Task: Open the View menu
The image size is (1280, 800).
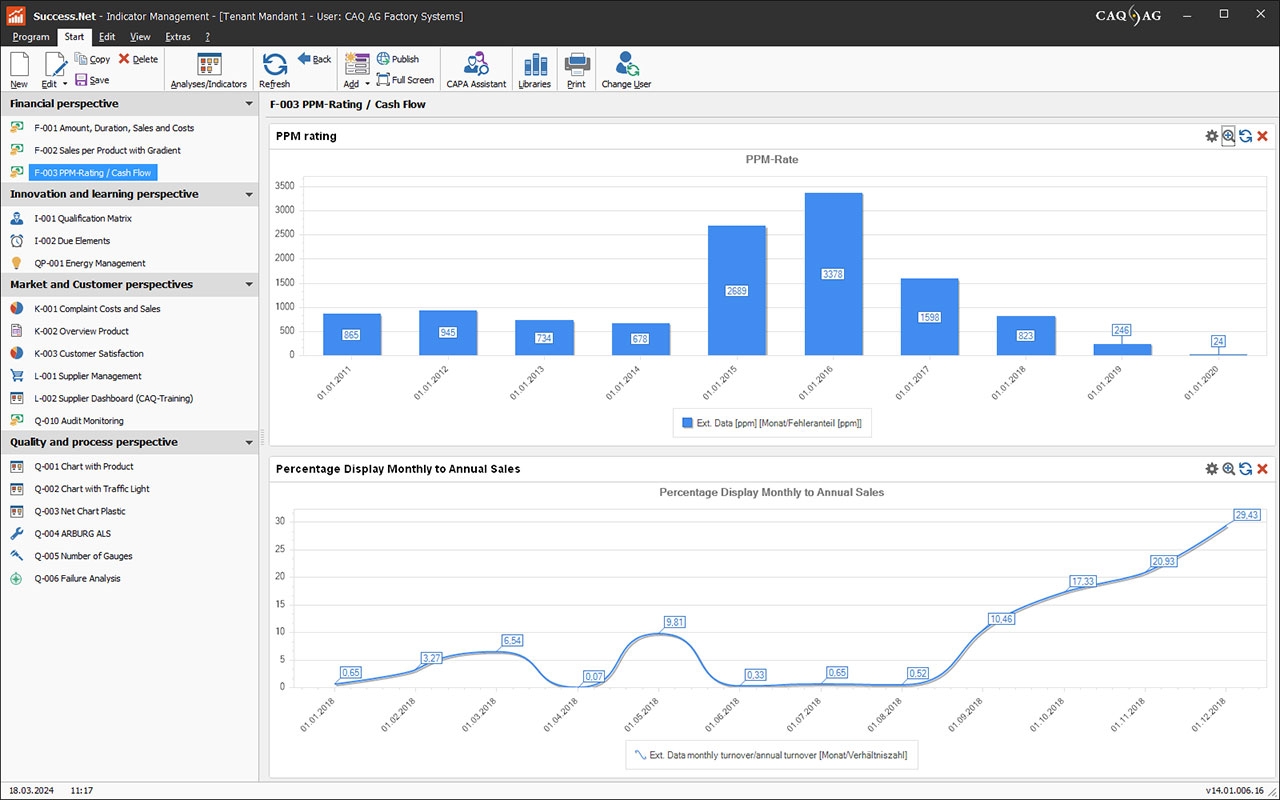Action: pos(140,37)
